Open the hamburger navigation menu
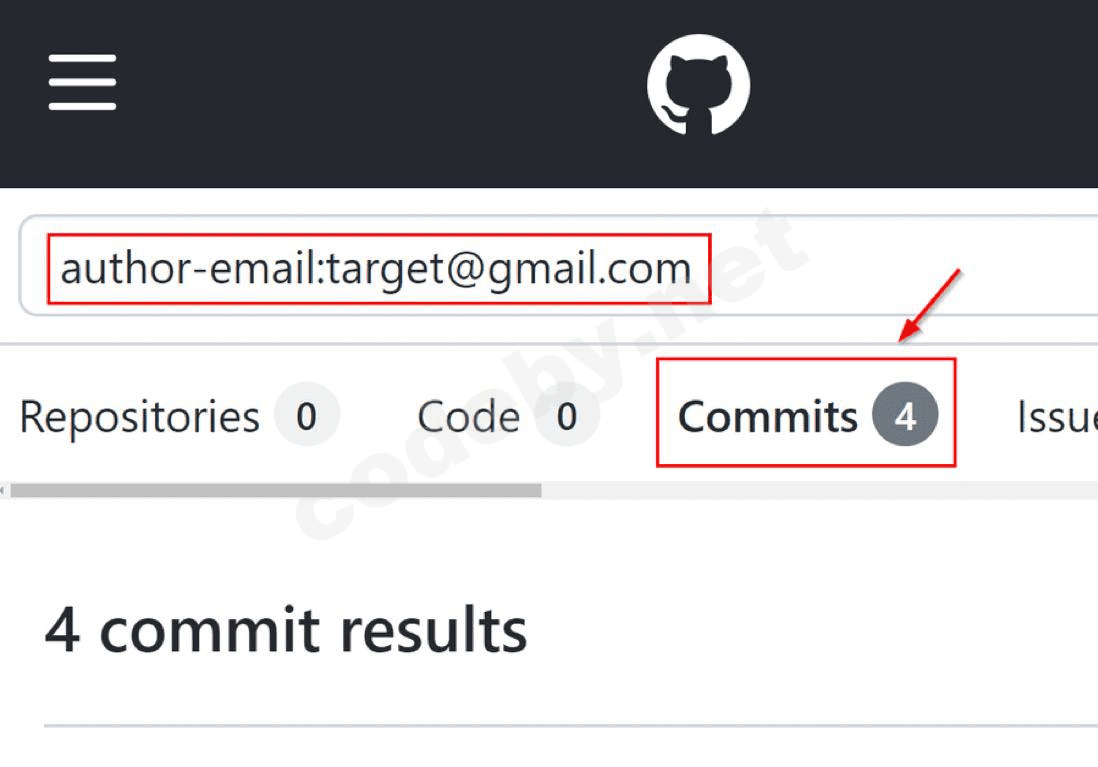This screenshot has height=767, width=1098. pos(82,83)
